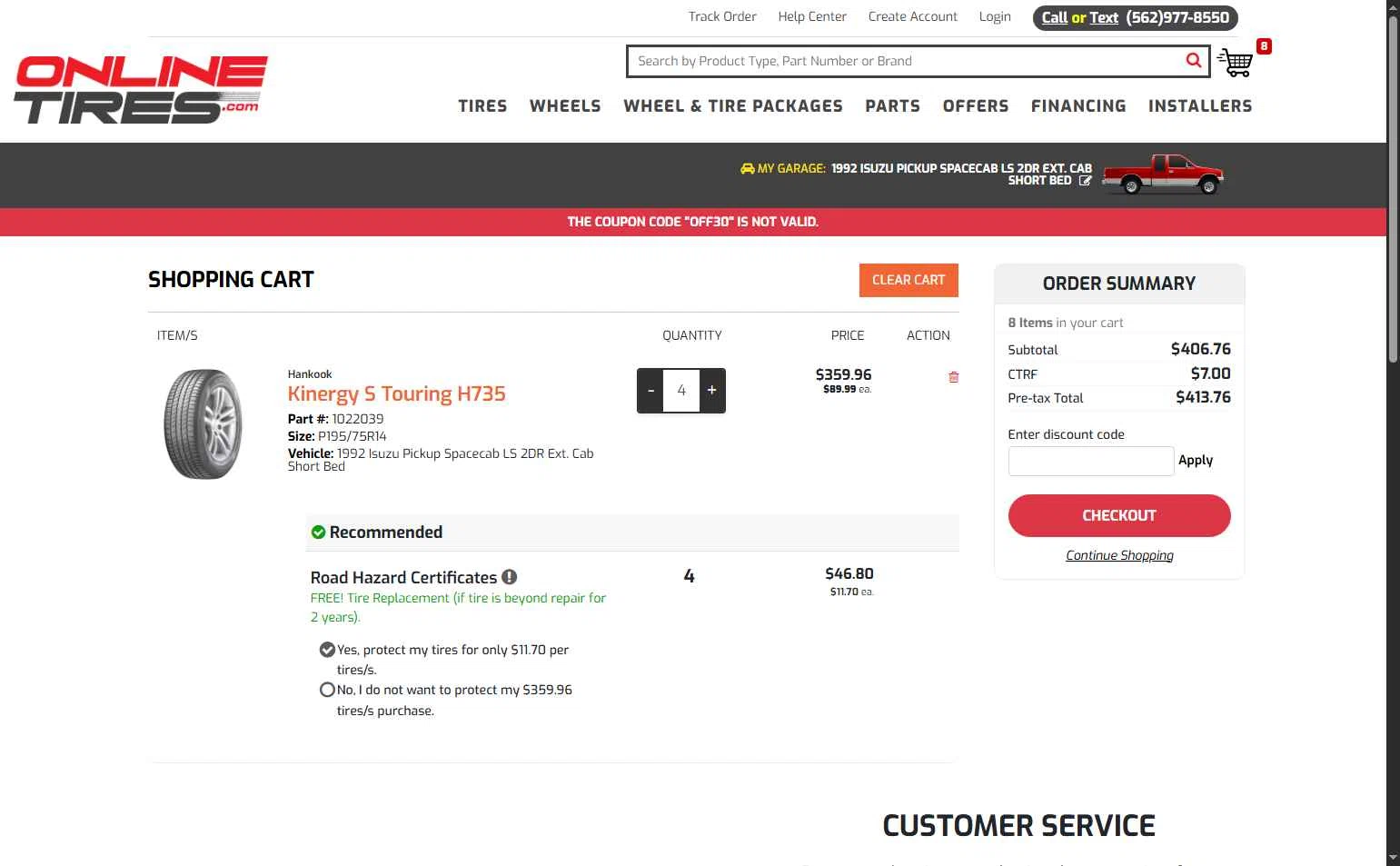
Task: Click Part # 1022039 text
Action: tap(335, 419)
